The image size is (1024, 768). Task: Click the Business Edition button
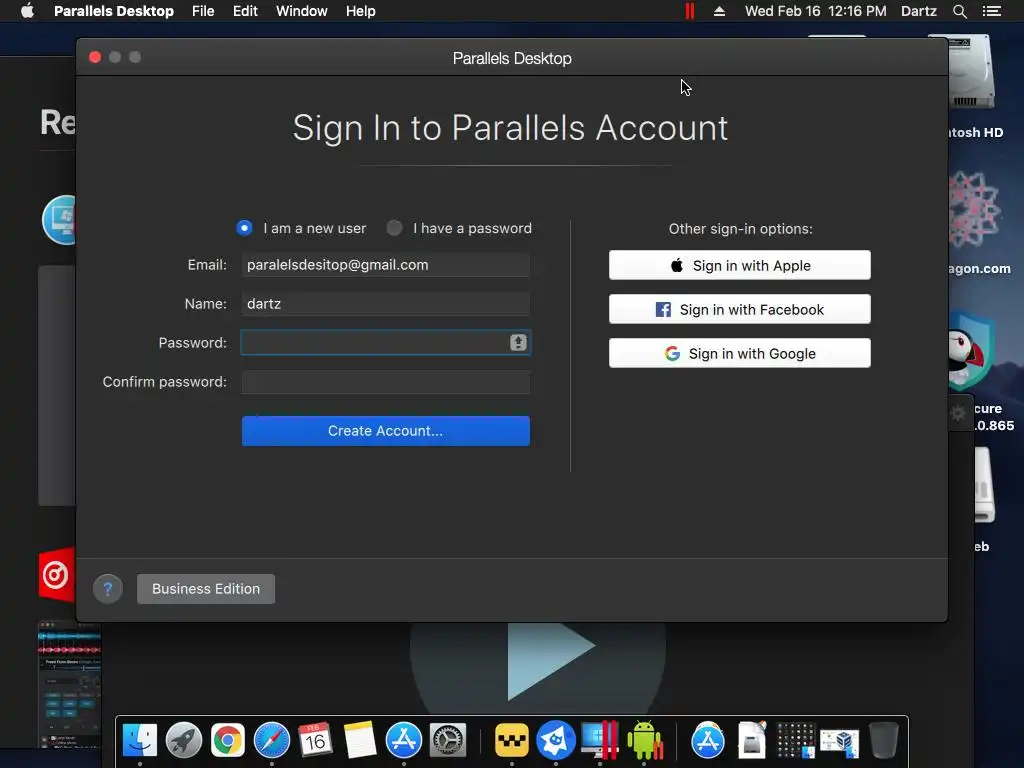206,589
